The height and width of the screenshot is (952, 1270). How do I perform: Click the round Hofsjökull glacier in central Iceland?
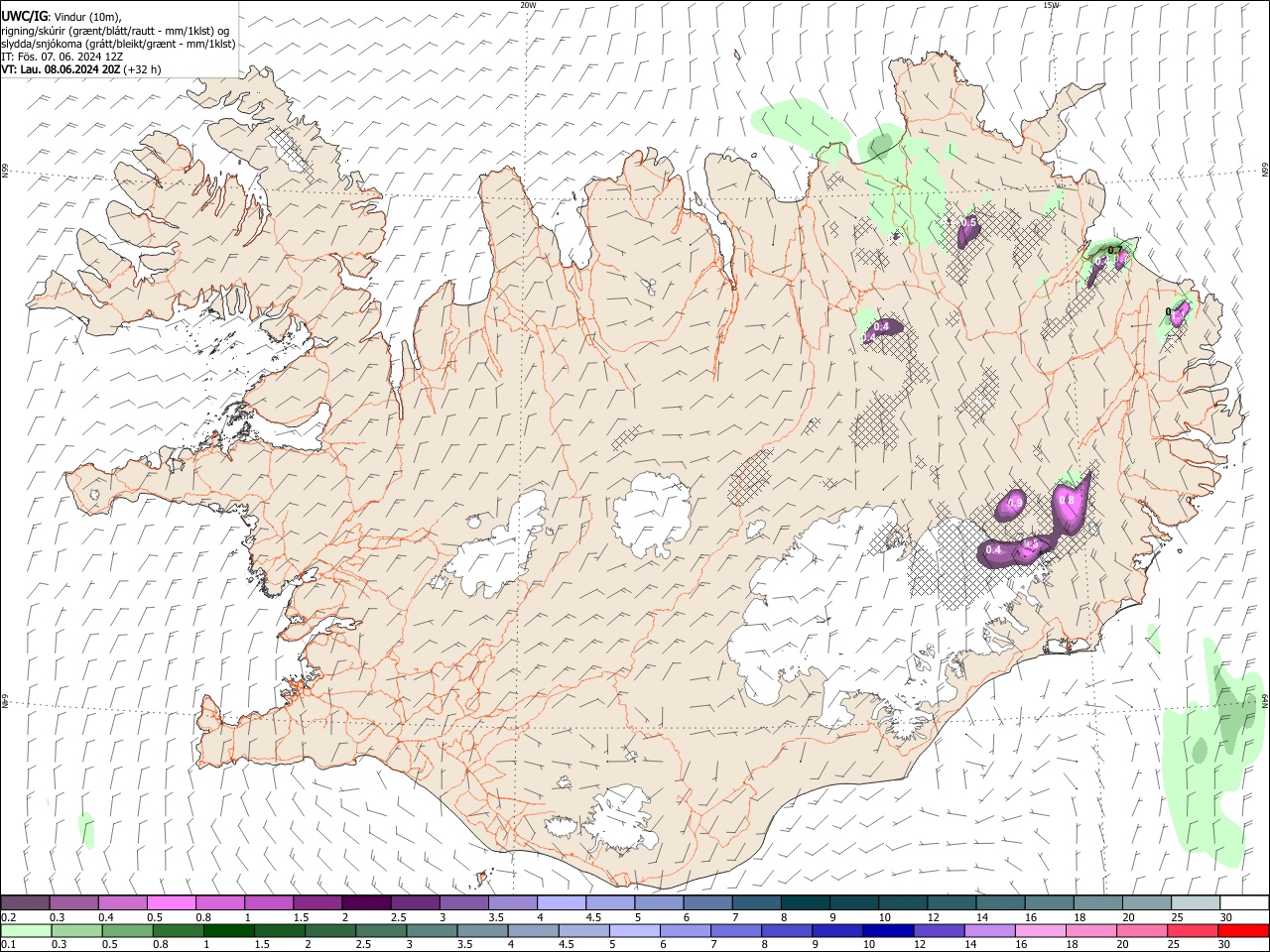pyautogui.click(x=652, y=514)
